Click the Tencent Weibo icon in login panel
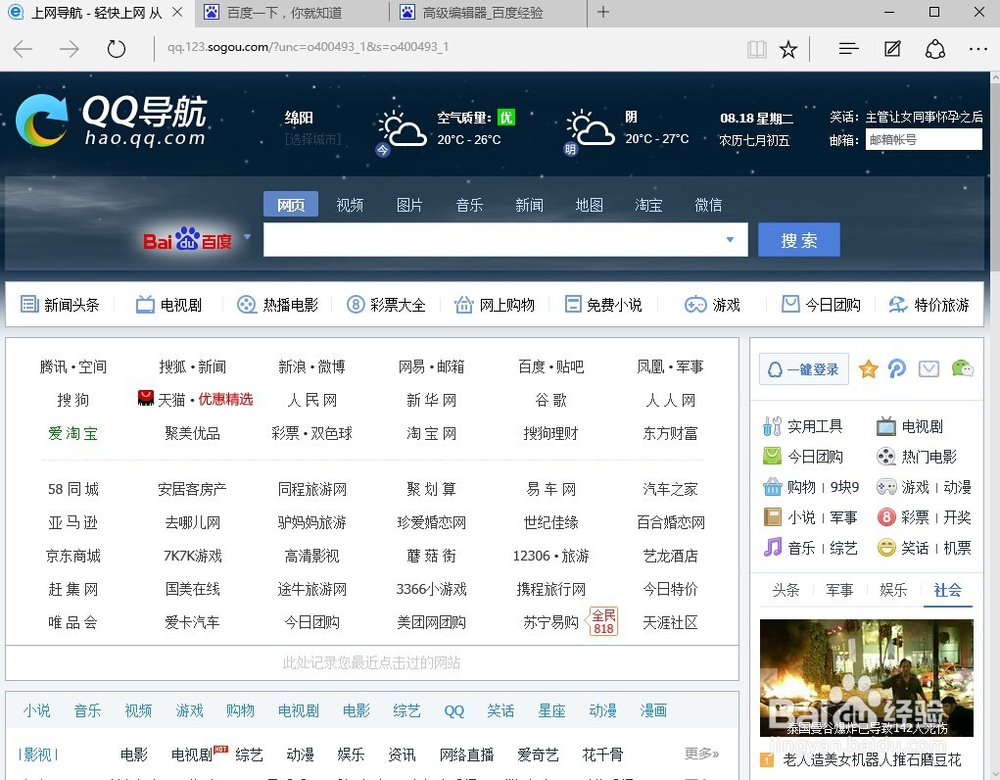Viewport: 1000px width, 780px height. (897, 369)
